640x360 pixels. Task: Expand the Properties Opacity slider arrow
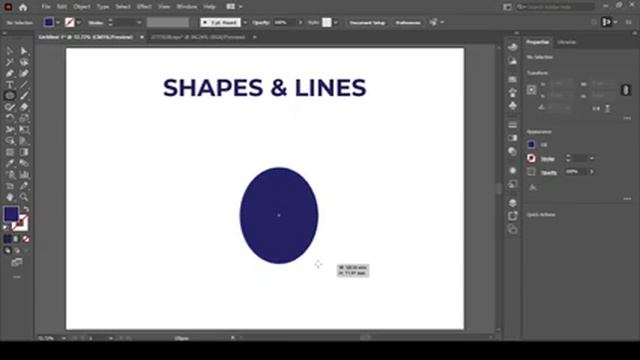coord(592,172)
